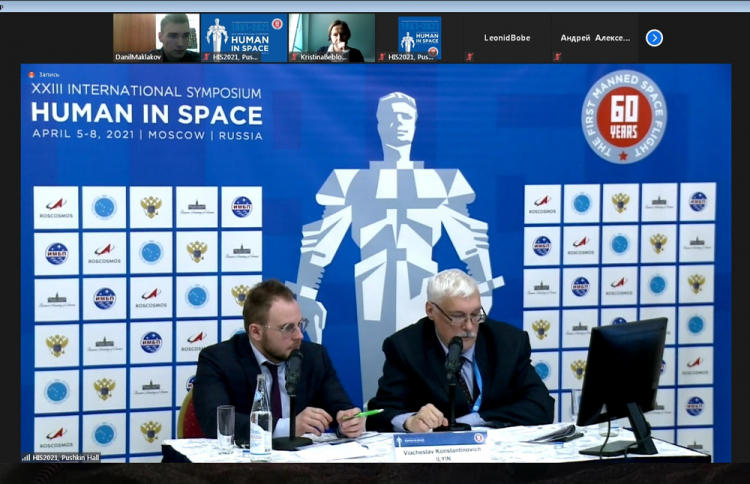Click the Запись recording label
Screen dimensions: 750x484
[50, 74]
